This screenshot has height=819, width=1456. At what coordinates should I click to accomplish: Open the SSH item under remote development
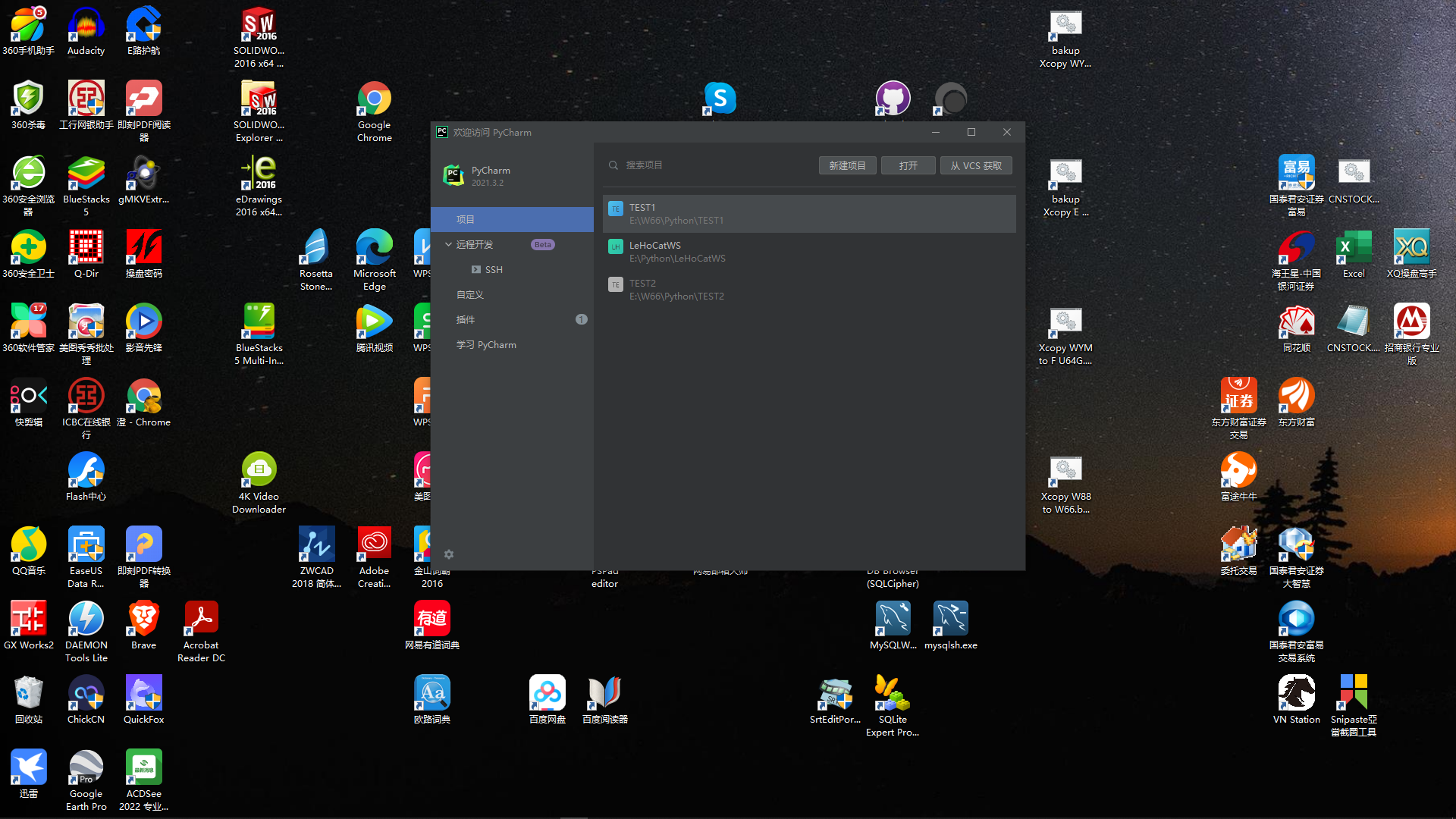[494, 269]
